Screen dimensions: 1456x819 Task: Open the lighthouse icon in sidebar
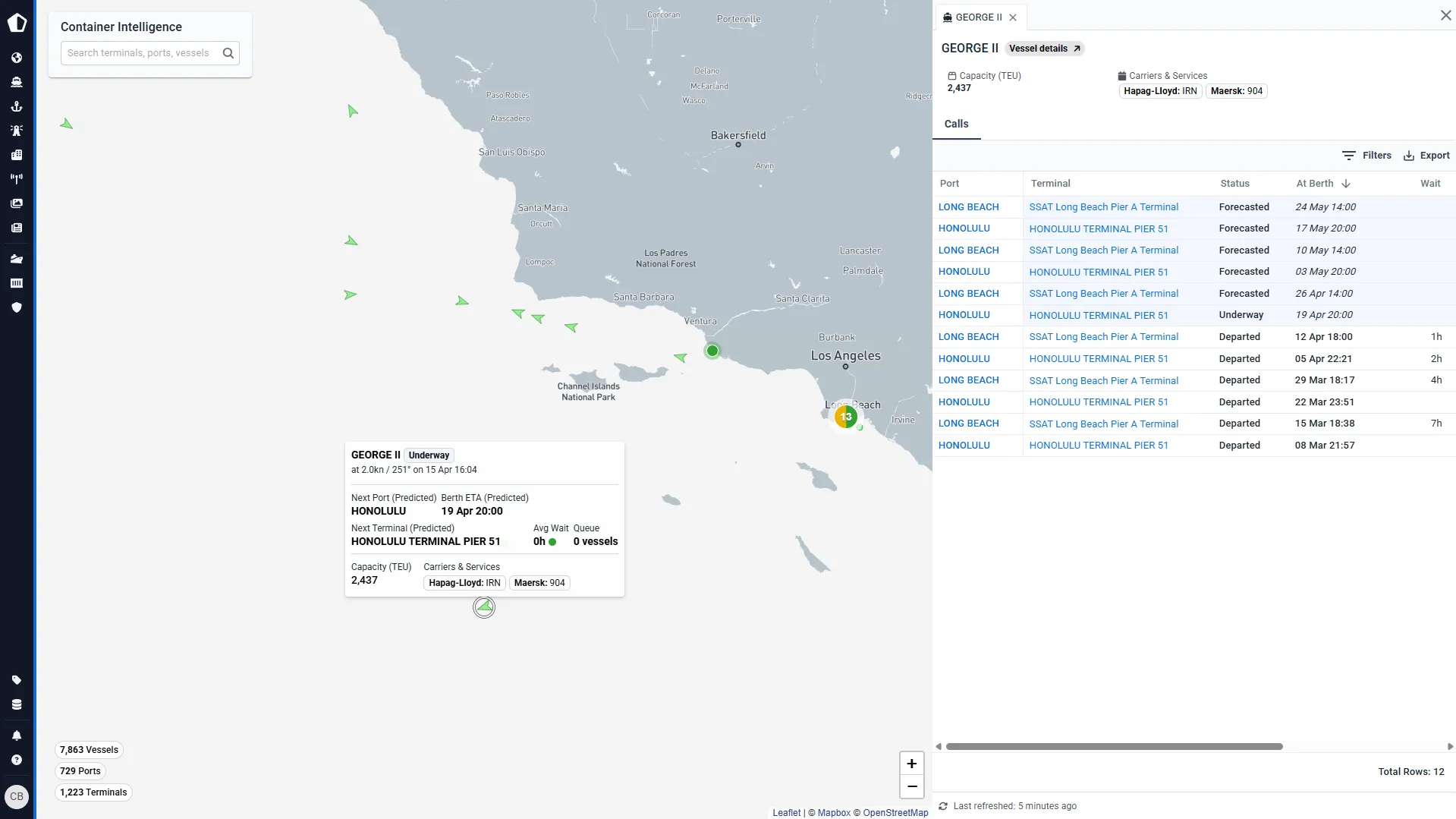click(17, 131)
